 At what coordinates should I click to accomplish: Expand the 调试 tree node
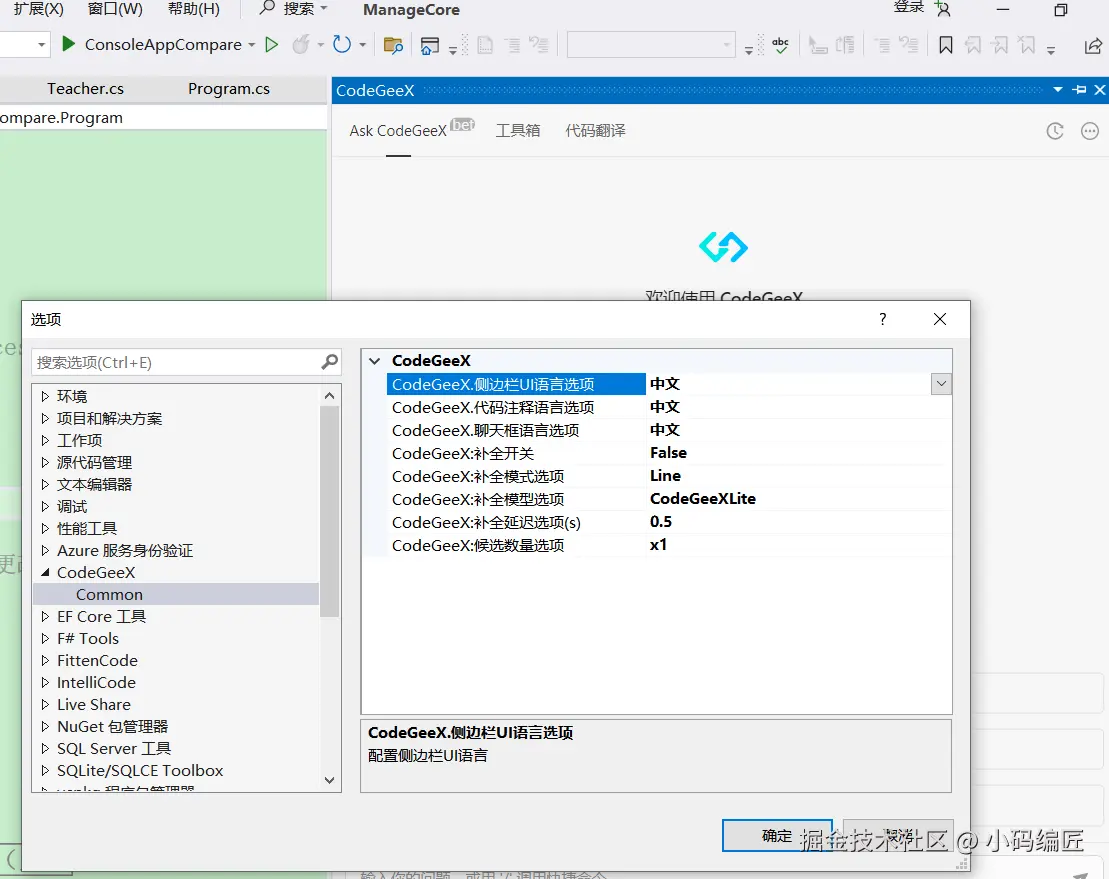[x=45, y=506]
